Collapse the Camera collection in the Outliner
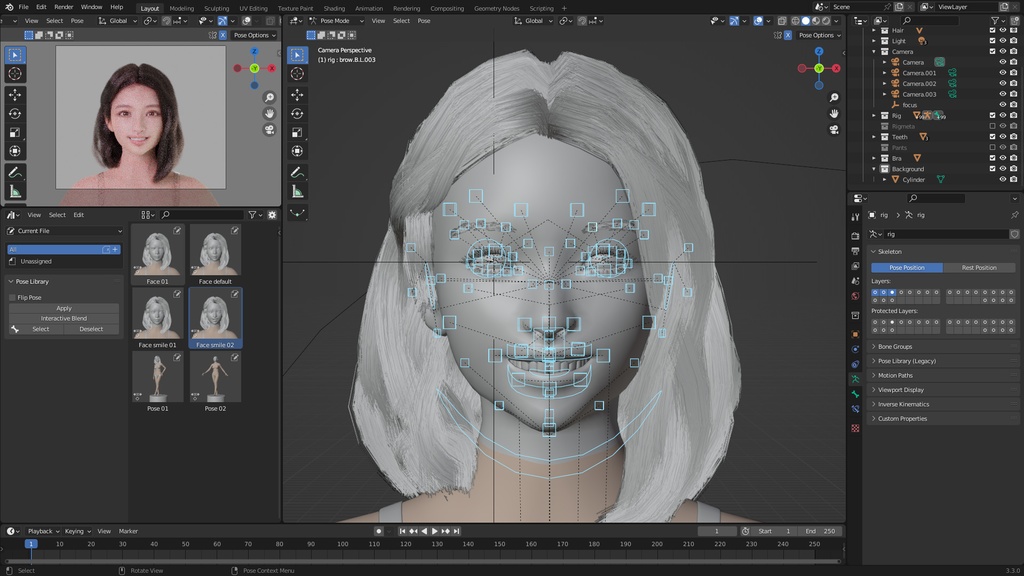 coord(873,51)
